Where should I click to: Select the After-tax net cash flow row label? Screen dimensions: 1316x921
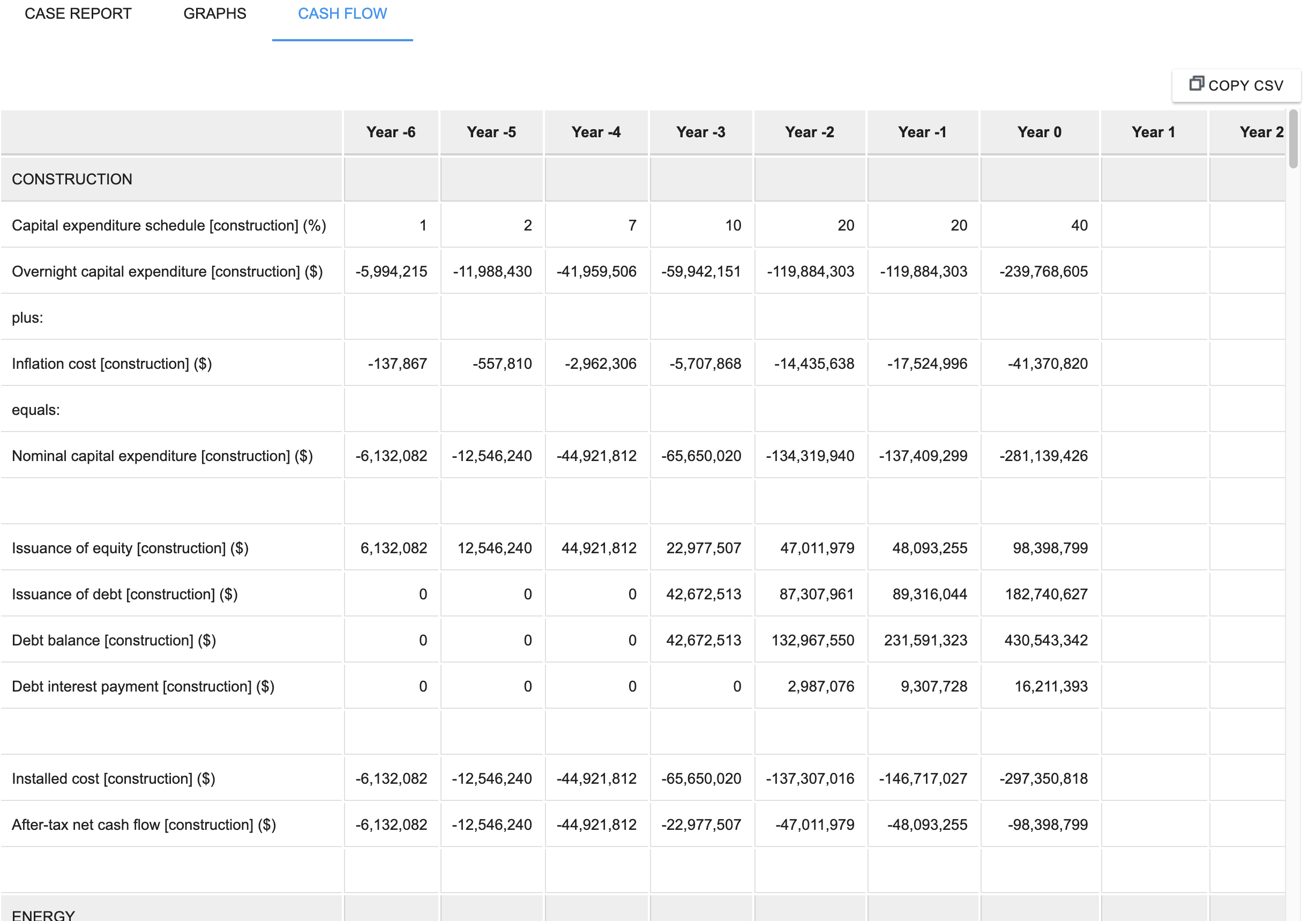pyautogui.click(x=144, y=824)
